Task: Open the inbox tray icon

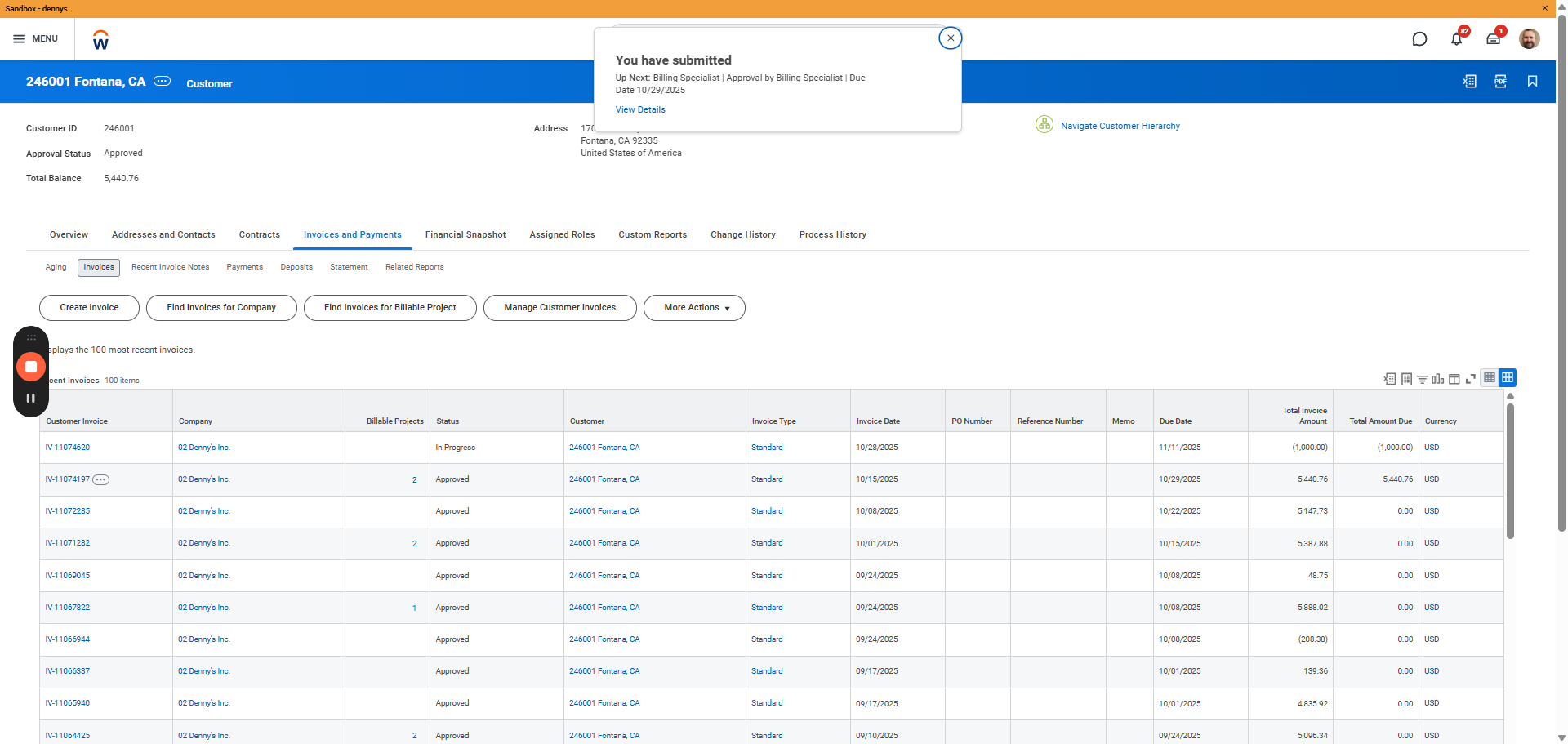Action: pos(1493,38)
